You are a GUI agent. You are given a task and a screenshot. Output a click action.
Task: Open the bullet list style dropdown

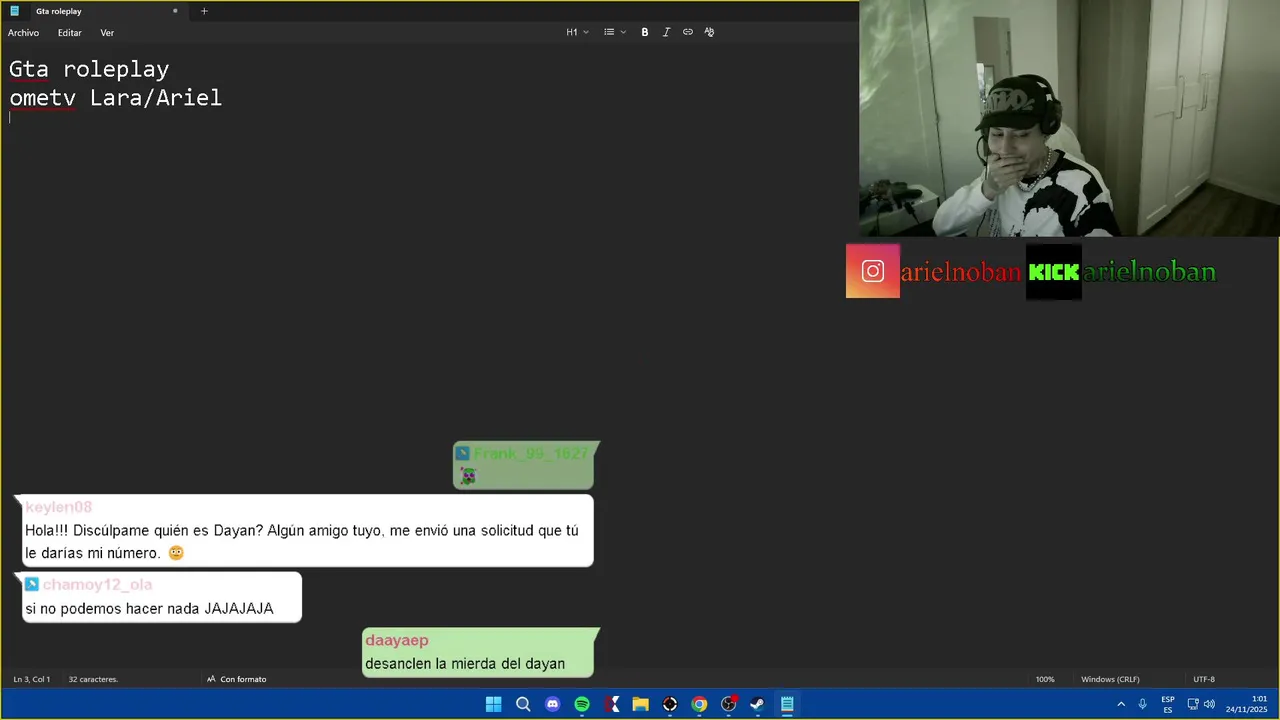point(614,32)
